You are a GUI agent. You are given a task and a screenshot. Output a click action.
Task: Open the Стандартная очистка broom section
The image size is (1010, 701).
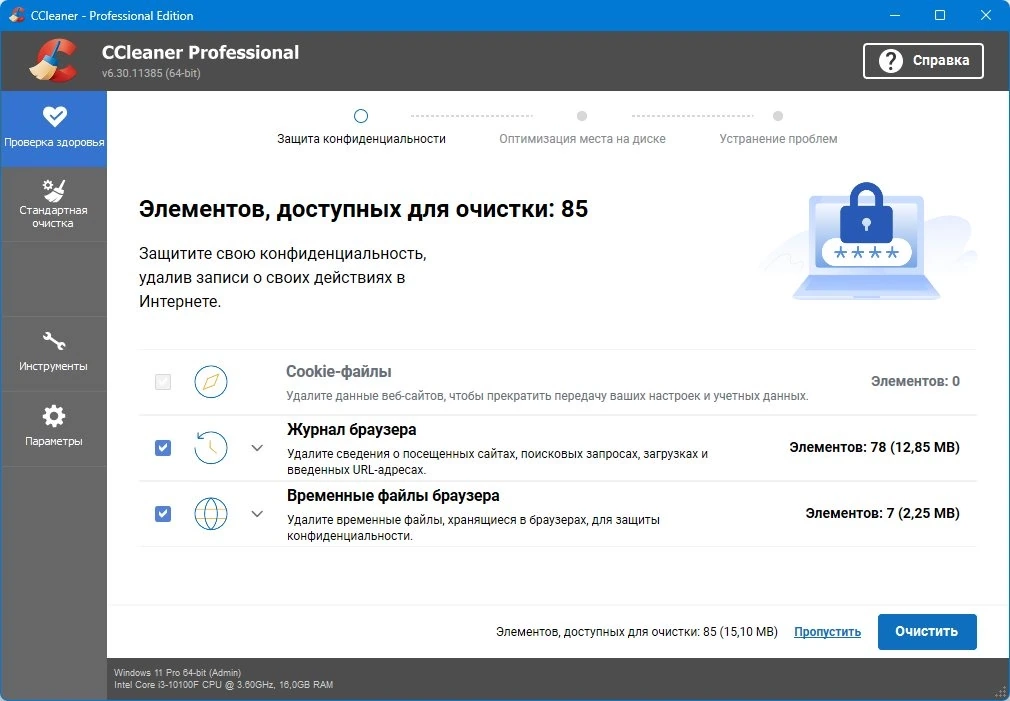tap(53, 204)
